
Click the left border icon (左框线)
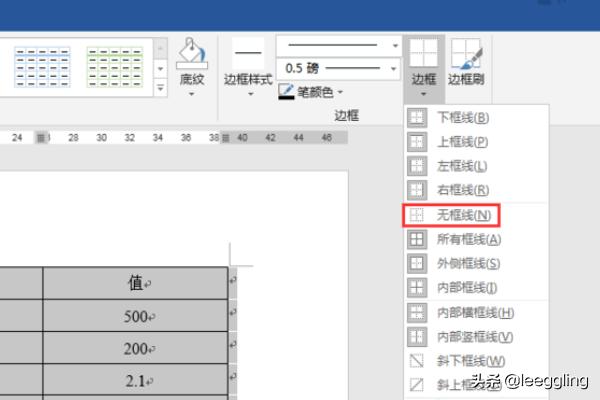(x=417, y=166)
